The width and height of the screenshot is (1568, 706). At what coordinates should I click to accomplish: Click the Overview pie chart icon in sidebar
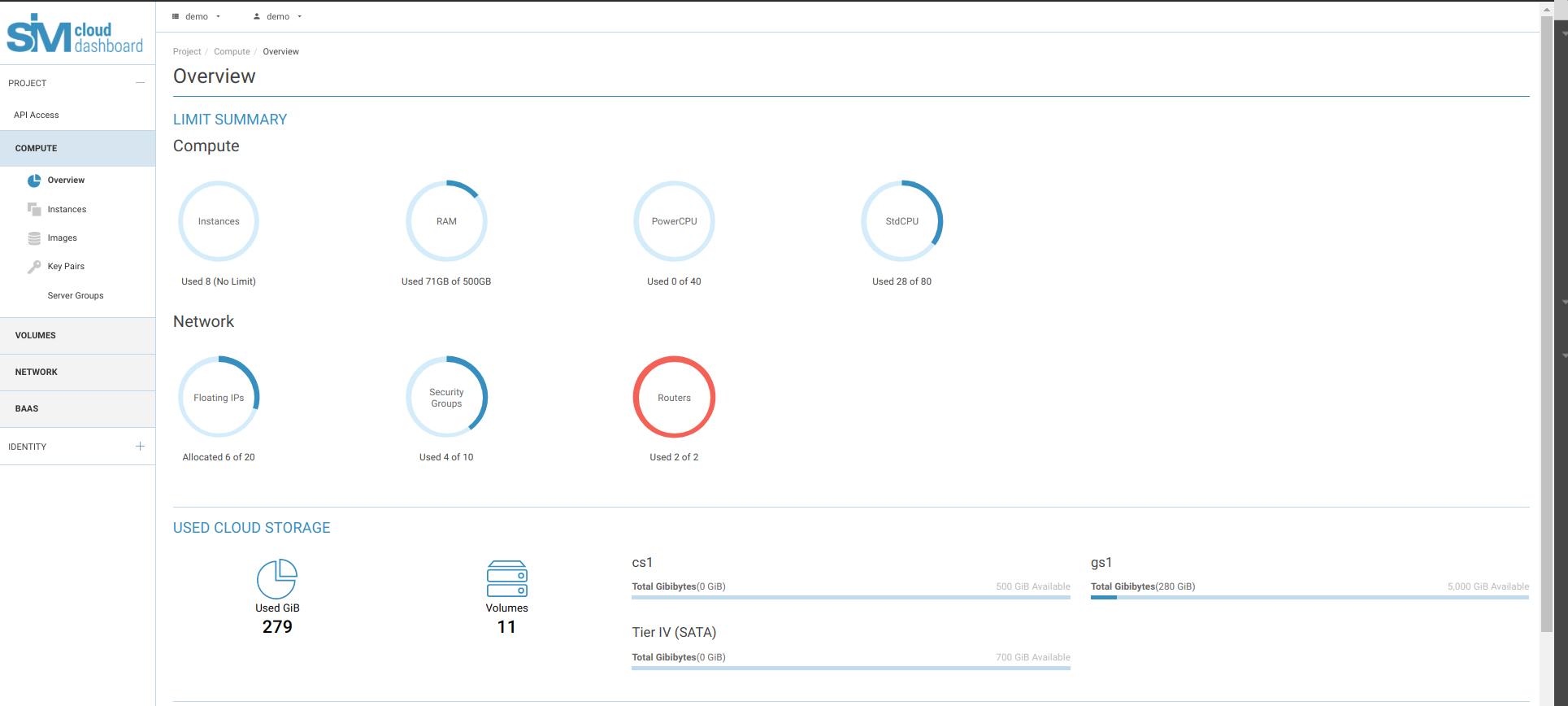(x=34, y=181)
